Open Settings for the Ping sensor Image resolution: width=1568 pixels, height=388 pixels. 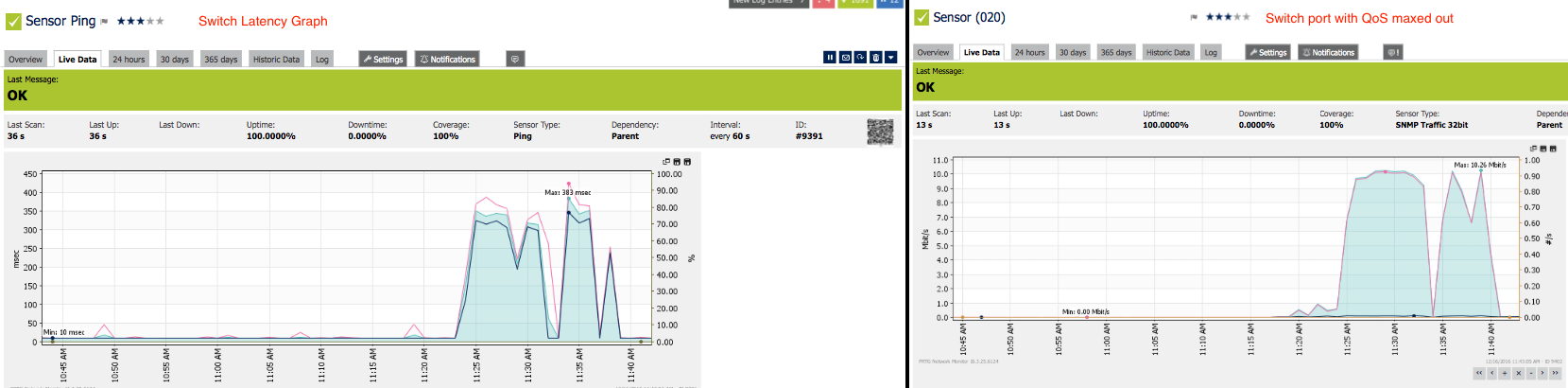tap(383, 59)
